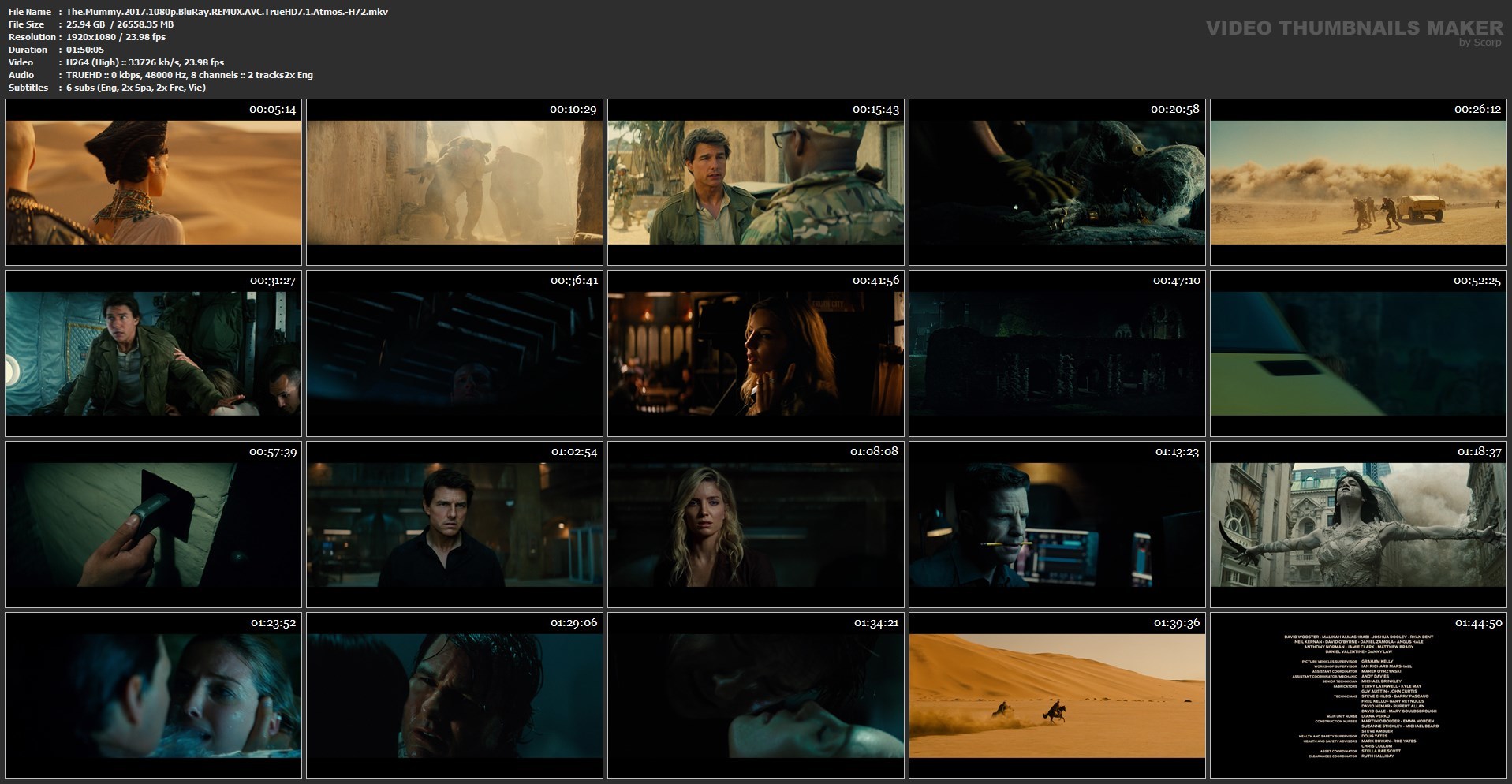Click the duration 01:50:05 value
Image resolution: width=1512 pixels, height=784 pixels.
coord(85,50)
